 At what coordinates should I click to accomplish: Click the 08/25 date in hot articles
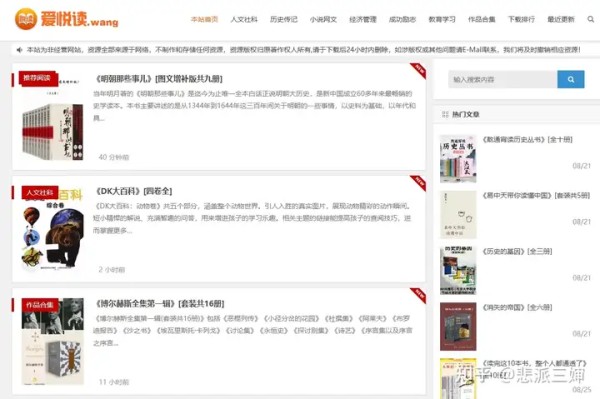[581, 389]
